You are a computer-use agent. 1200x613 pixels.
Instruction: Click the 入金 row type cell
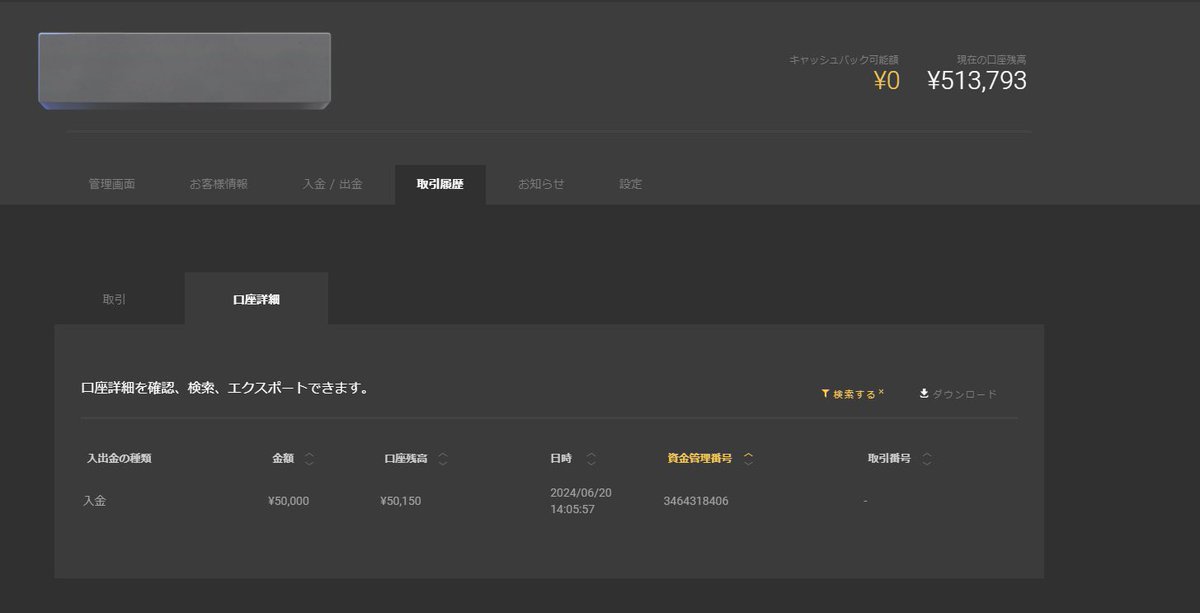[x=94, y=501]
